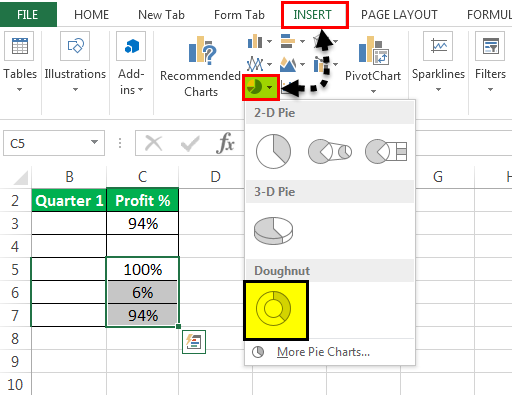
Task: Select cell containing 100%
Action: [143, 269]
